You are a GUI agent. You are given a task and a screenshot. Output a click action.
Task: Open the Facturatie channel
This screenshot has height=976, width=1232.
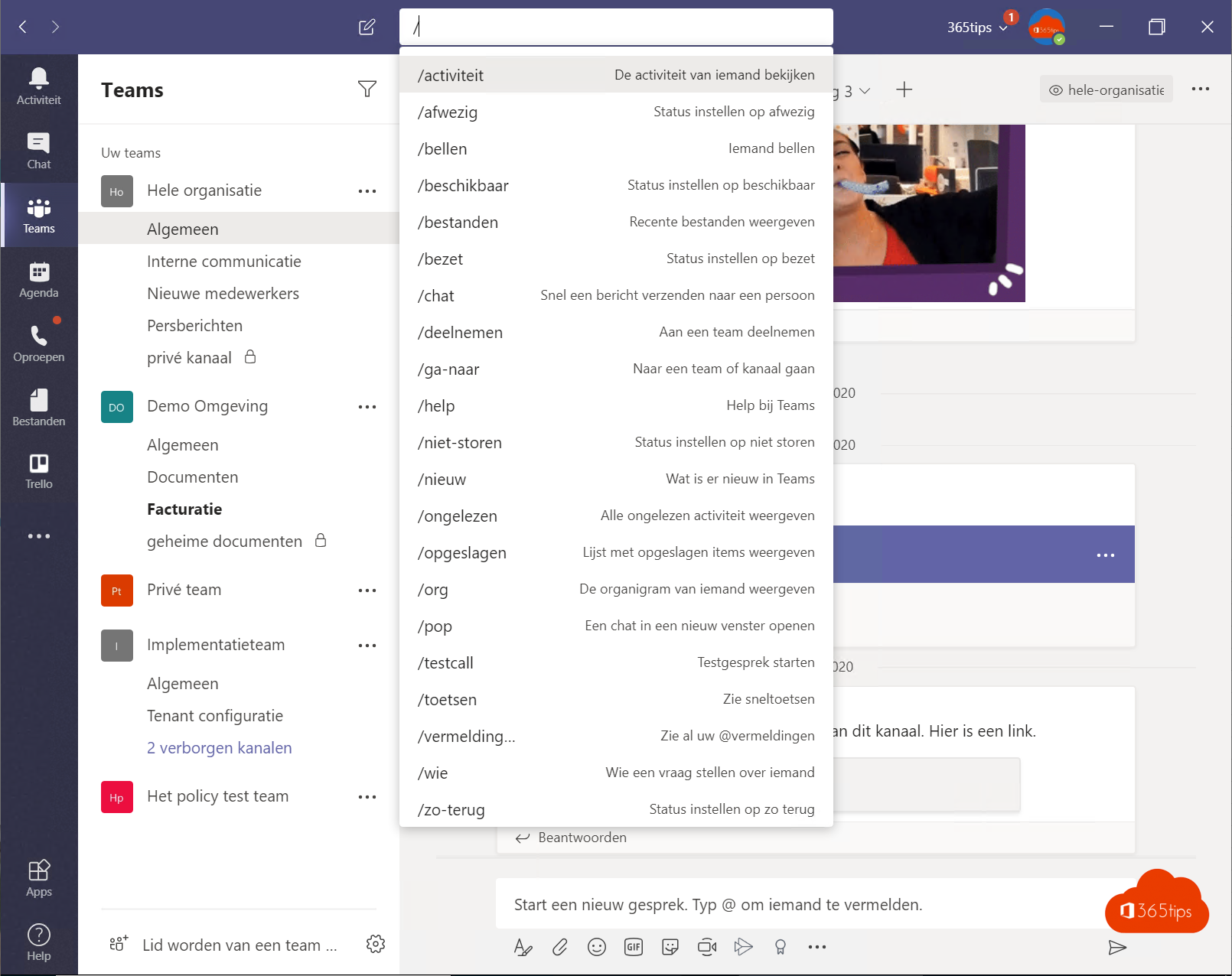(x=184, y=509)
